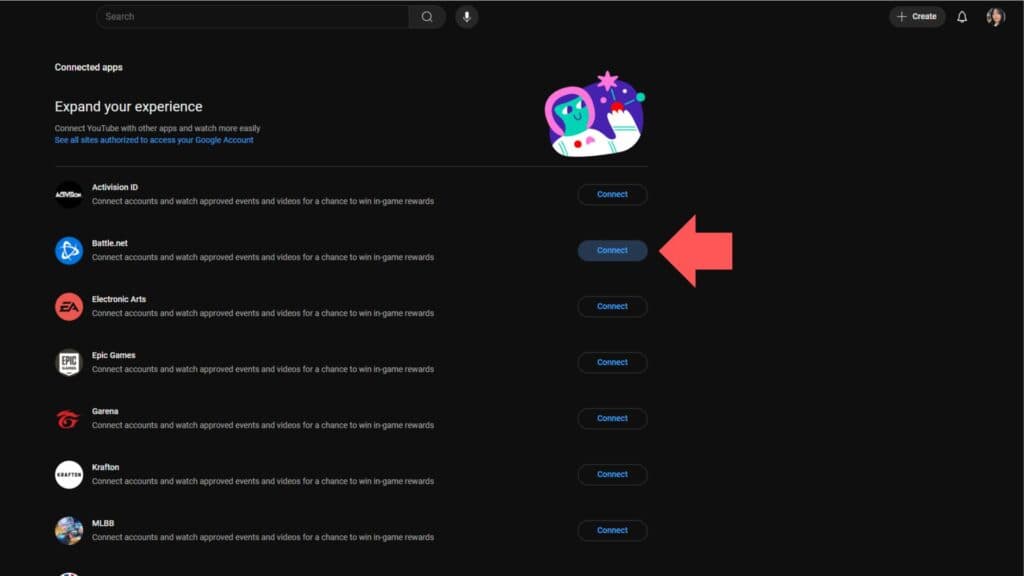Click the Battle.net logo icon
The image size is (1024, 576).
click(x=69, y=249)
